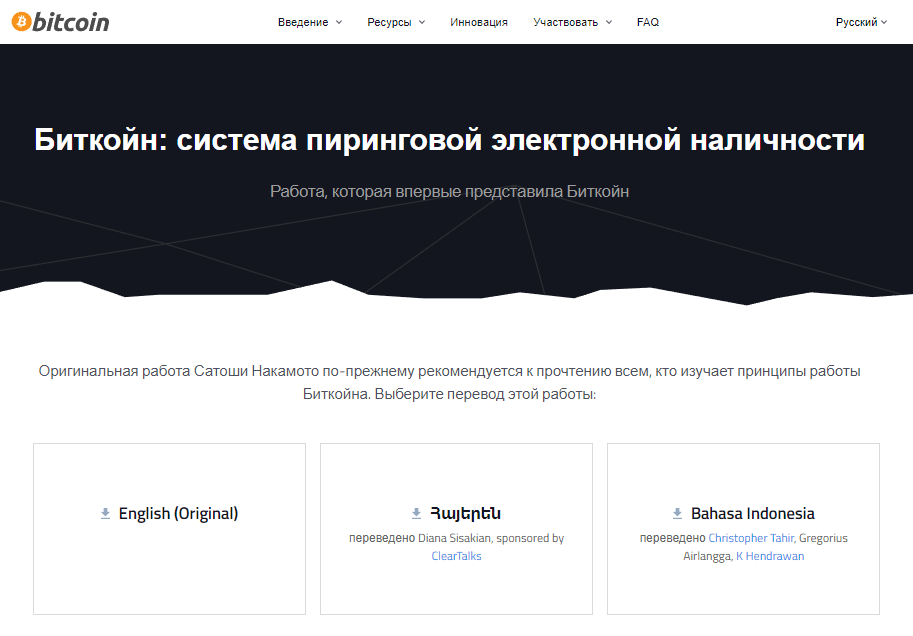The width and height of the screenshot is (913, 636).
Task: Open the Инновация page
Action: [x=479, y=22]
